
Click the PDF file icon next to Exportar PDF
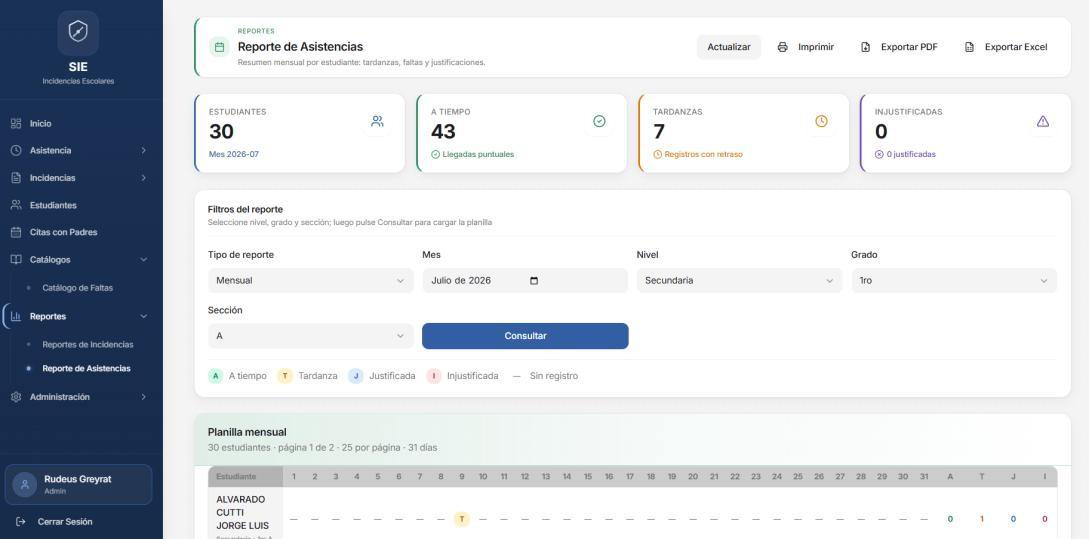pos(865,47)
